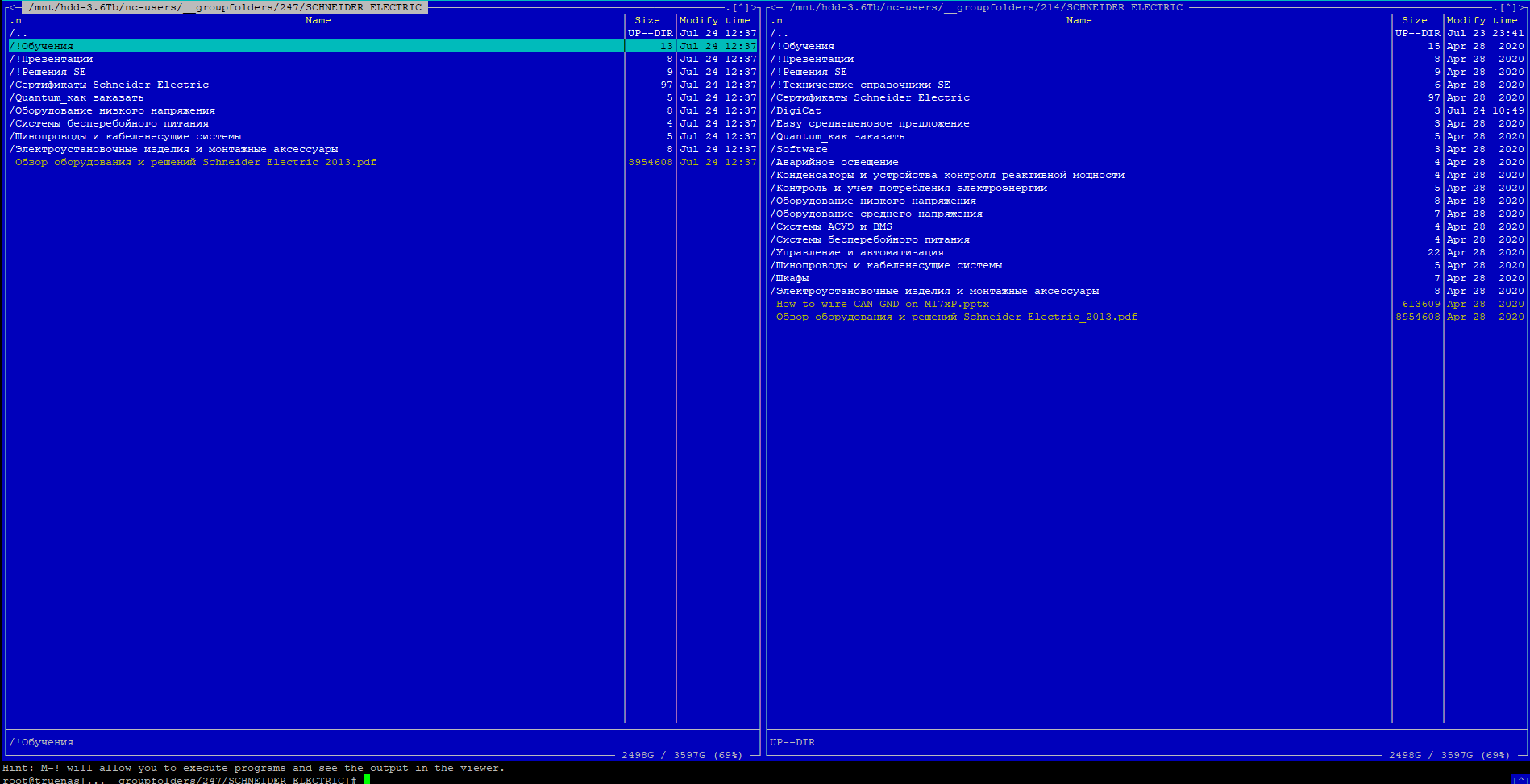1530x784 pixels.
Task: Select parent directory /.. in right panel
Action: 1147,33
